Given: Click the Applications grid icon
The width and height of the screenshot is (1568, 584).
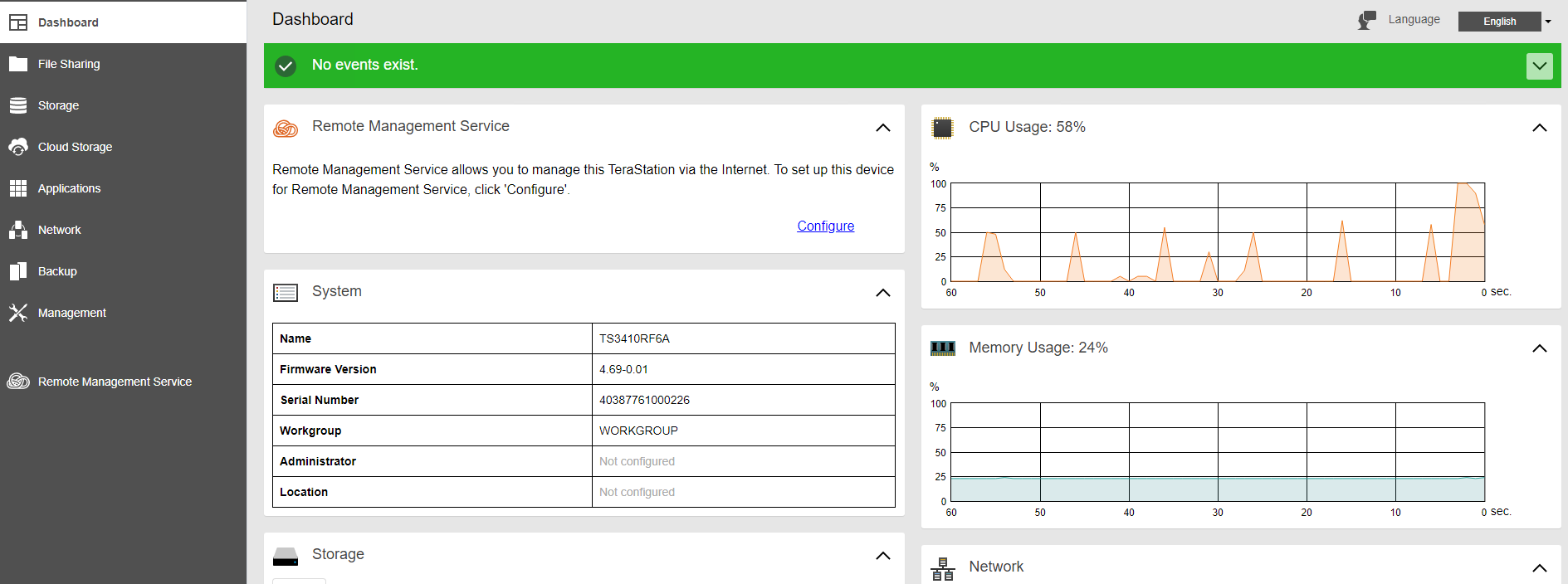Looking at the screenshot, I should coord(18,188).
